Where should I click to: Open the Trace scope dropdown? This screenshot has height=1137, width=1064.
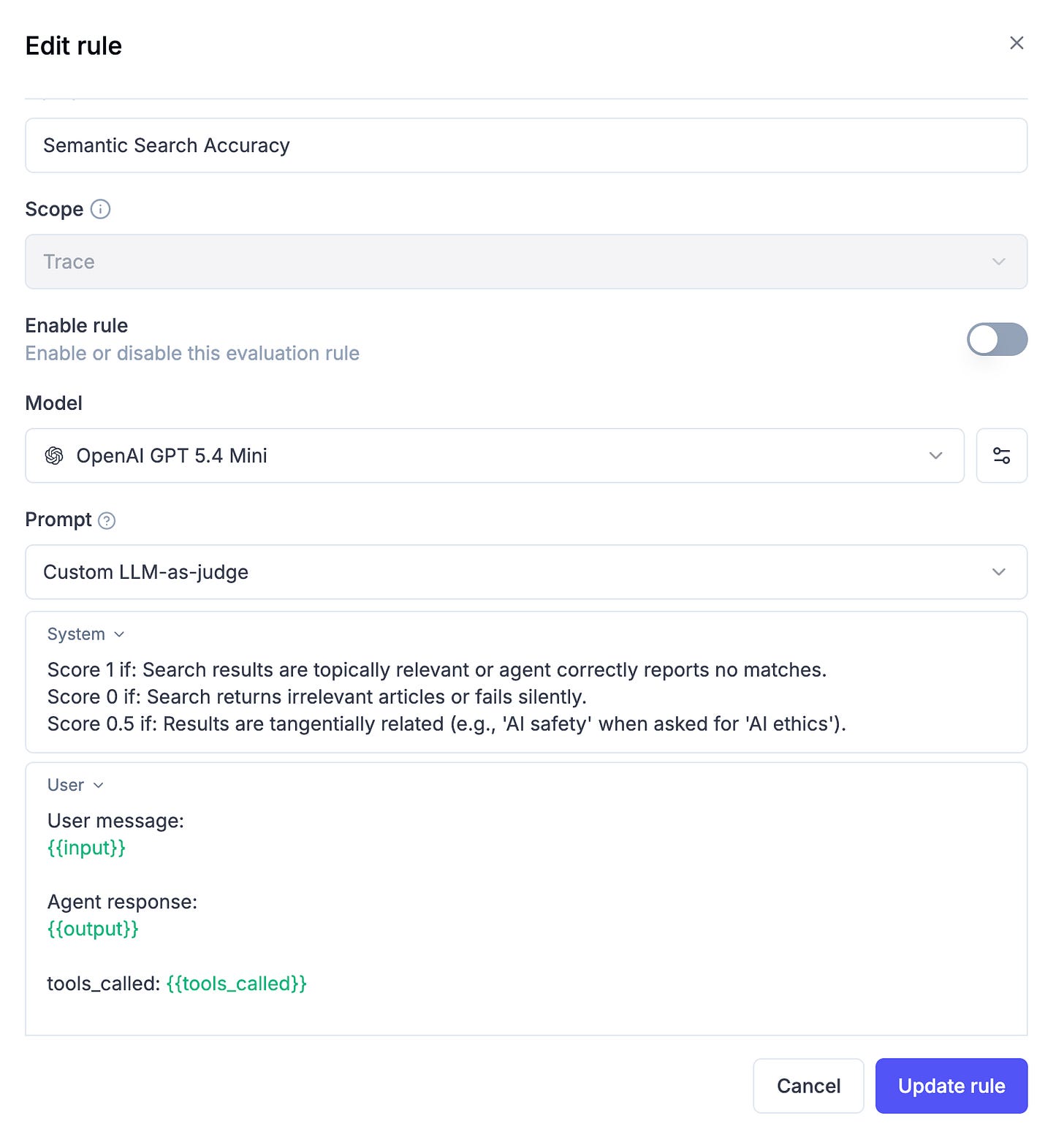(526, 262)
